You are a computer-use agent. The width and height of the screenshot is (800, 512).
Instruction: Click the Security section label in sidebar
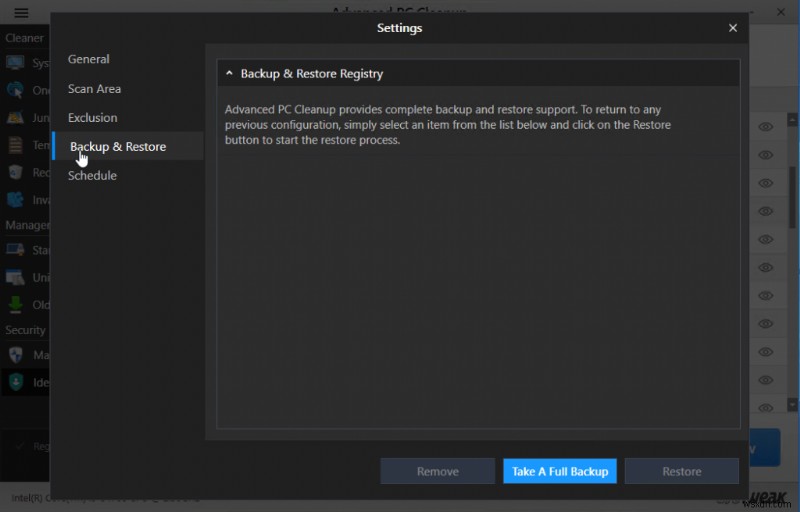[x=25, y=330]
